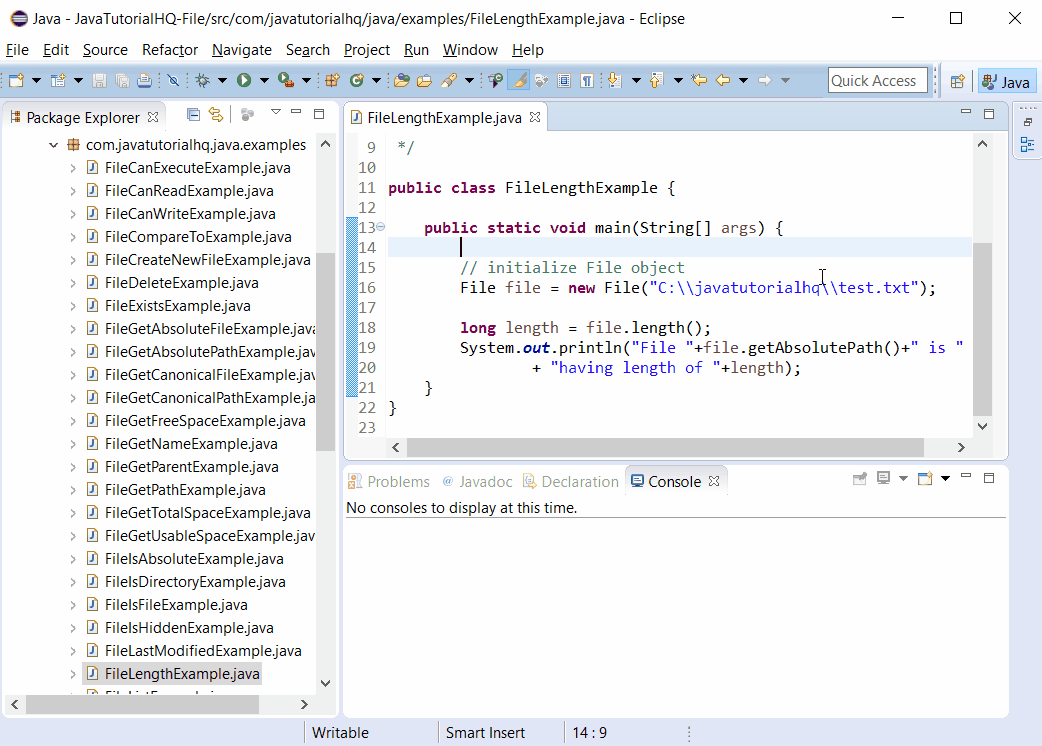Screen dimensions: 1042x746
Task: Switch to the Problems tab
Action: [388, 481]
